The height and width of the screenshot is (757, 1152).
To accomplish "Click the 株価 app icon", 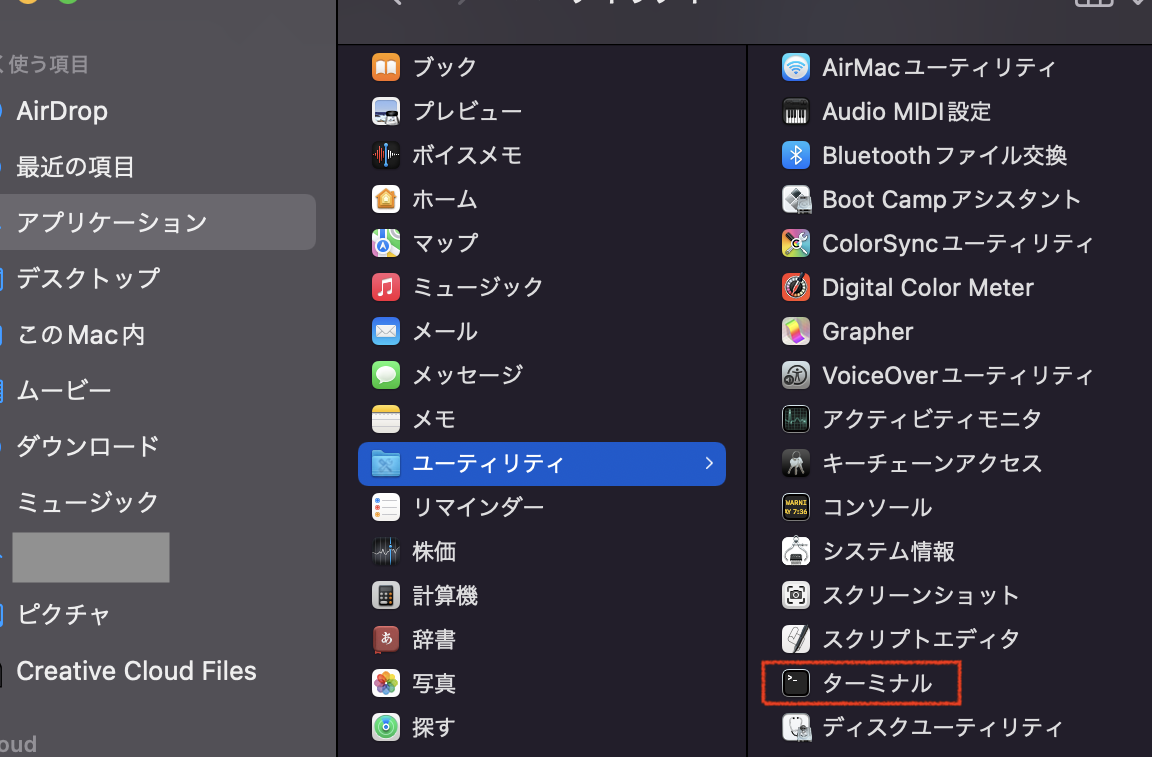I will pyautogui.click(x=386, y=551).
